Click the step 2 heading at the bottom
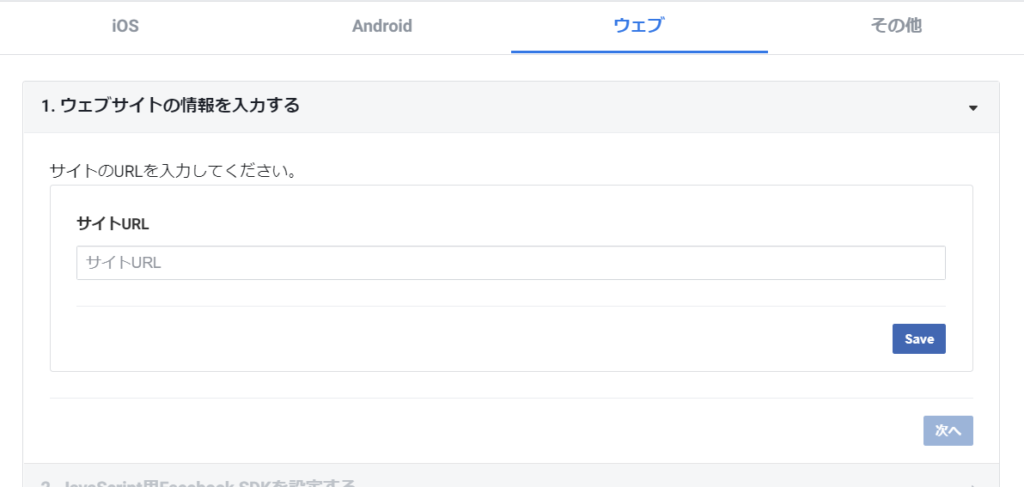The image size is (1024, 487). 199,482
